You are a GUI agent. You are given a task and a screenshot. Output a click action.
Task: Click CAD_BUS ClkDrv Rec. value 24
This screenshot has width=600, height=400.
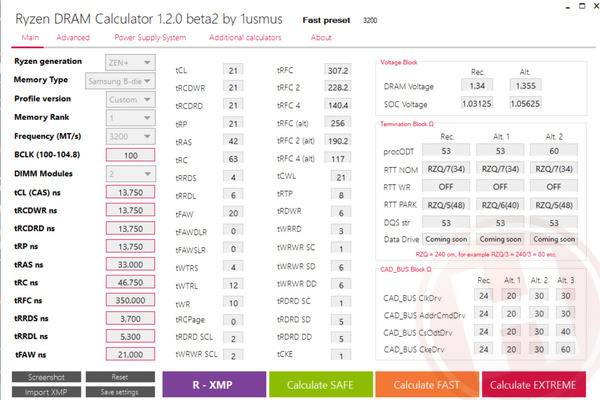[483, 296]
